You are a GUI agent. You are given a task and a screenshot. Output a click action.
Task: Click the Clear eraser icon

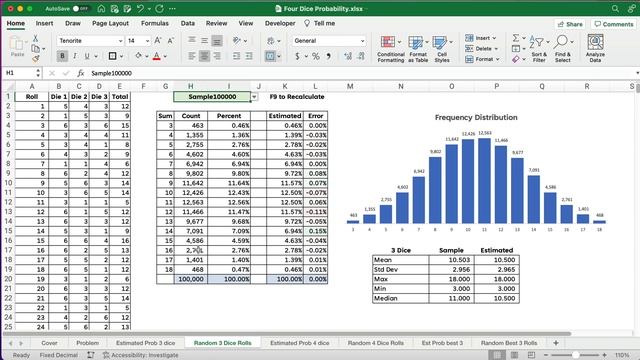(x=516, y=60)
